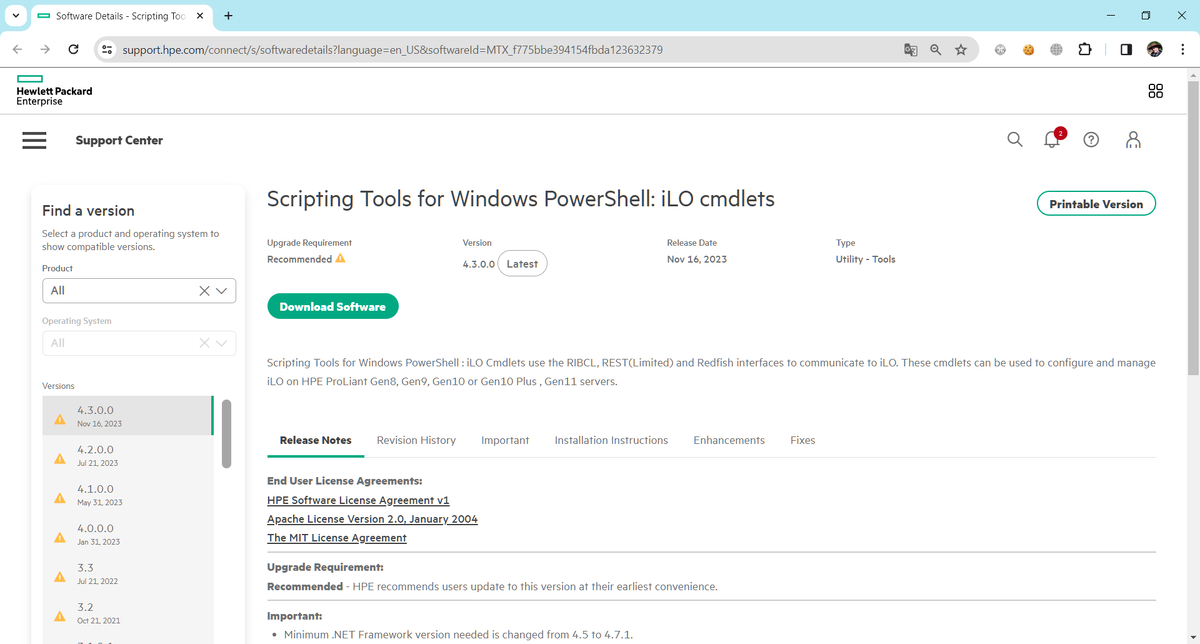
Task: Switch to the Fixes tab
Action: 802,440
